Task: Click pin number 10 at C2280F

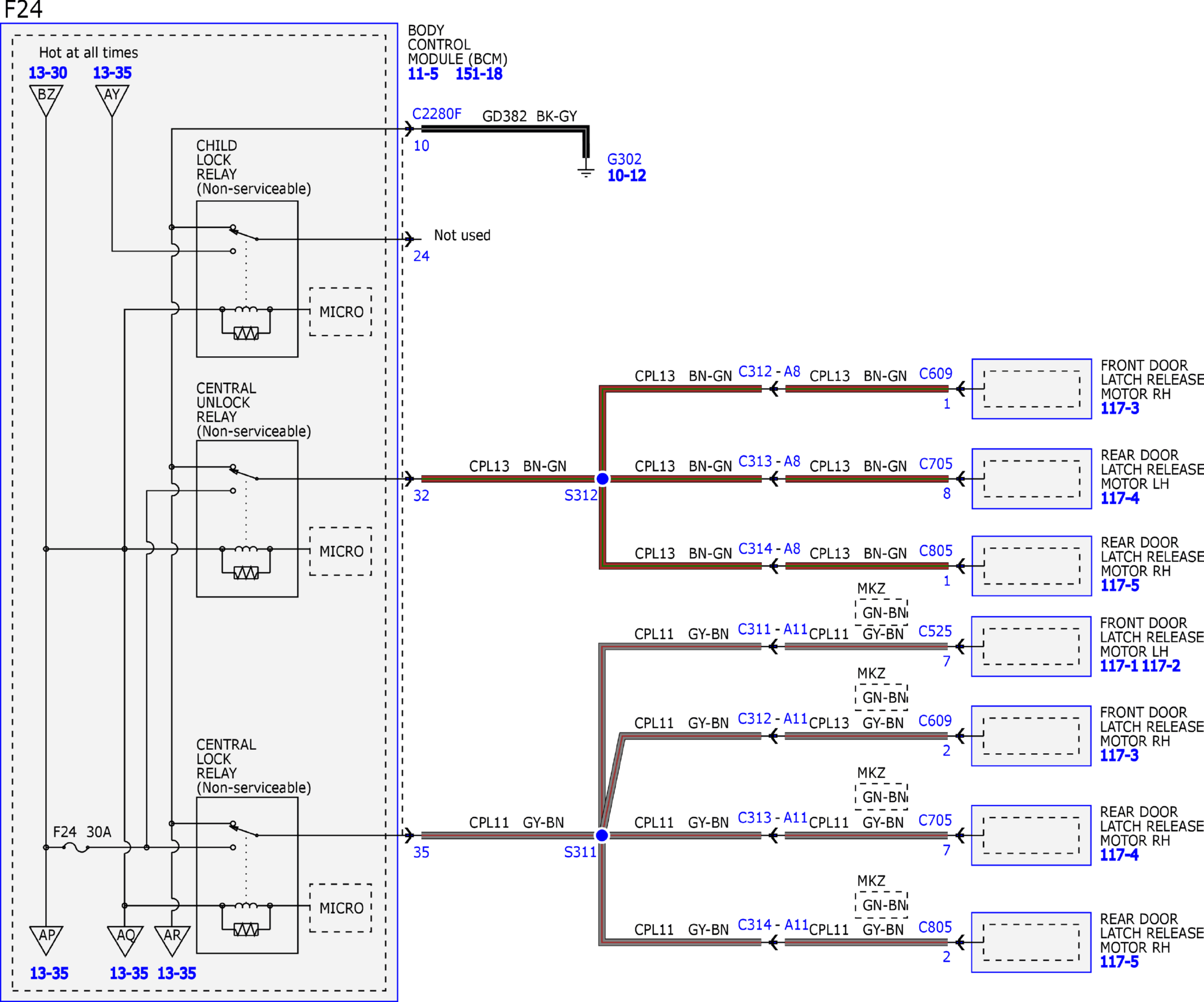Action: tap(422, 146)
